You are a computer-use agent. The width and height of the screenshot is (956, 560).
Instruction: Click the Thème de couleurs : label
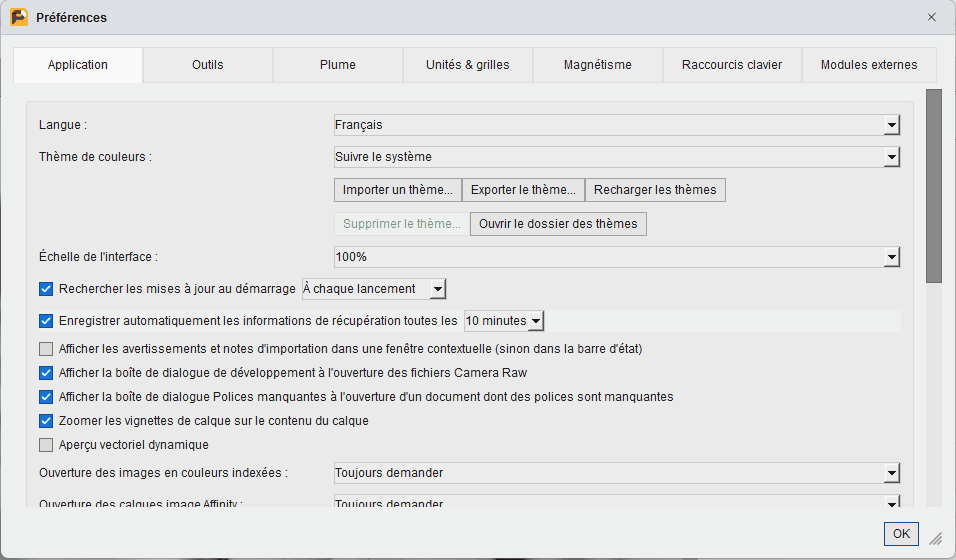point(95,157)
